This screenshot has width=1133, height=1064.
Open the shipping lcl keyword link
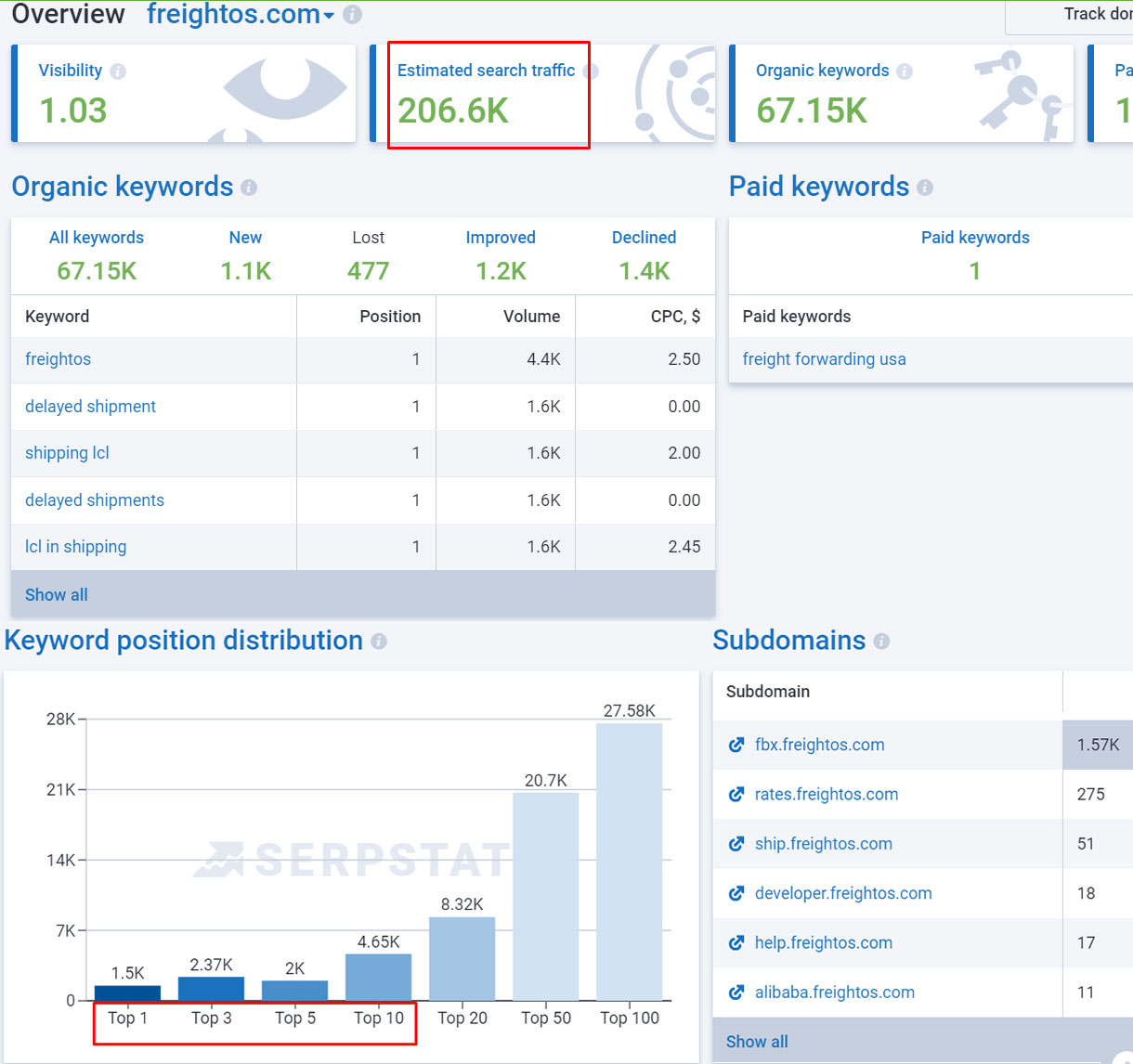(x=67, y=453)
